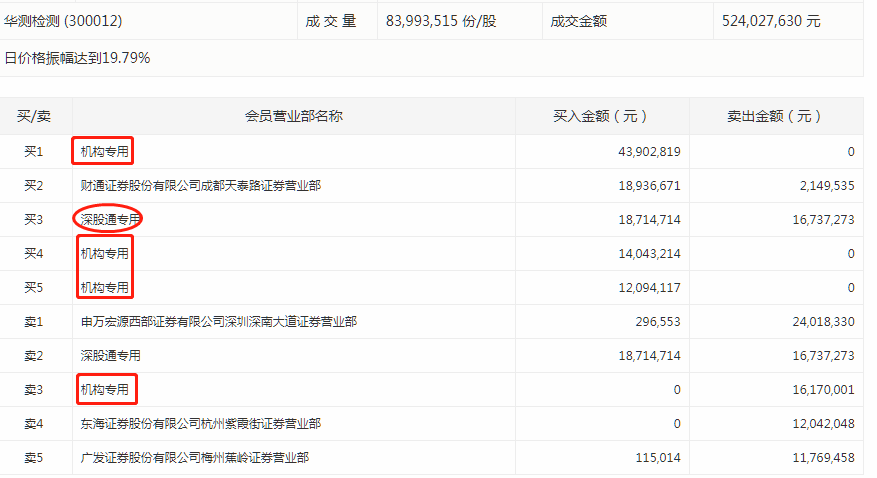The height and width of the screenshot is (478, 877).
Task: Click buy amount 18,714,714 in 卖2 row
Action: (649, 356)
